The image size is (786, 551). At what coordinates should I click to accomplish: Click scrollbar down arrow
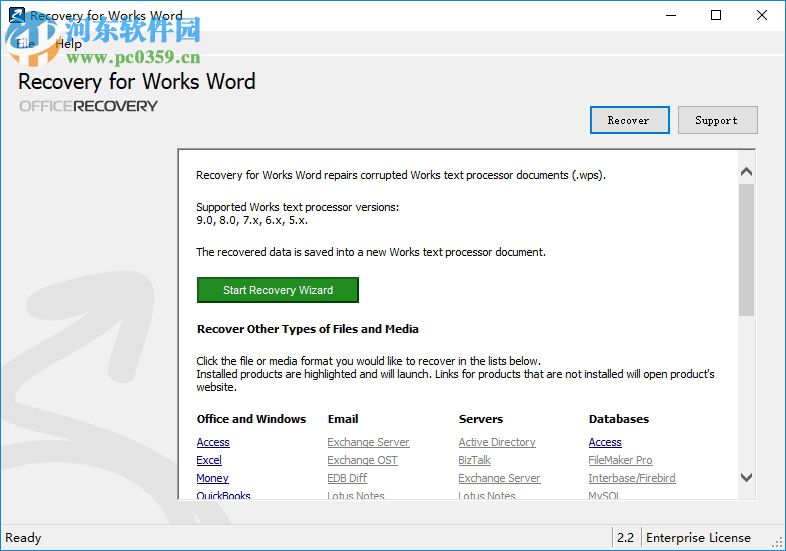coord(746,477)
